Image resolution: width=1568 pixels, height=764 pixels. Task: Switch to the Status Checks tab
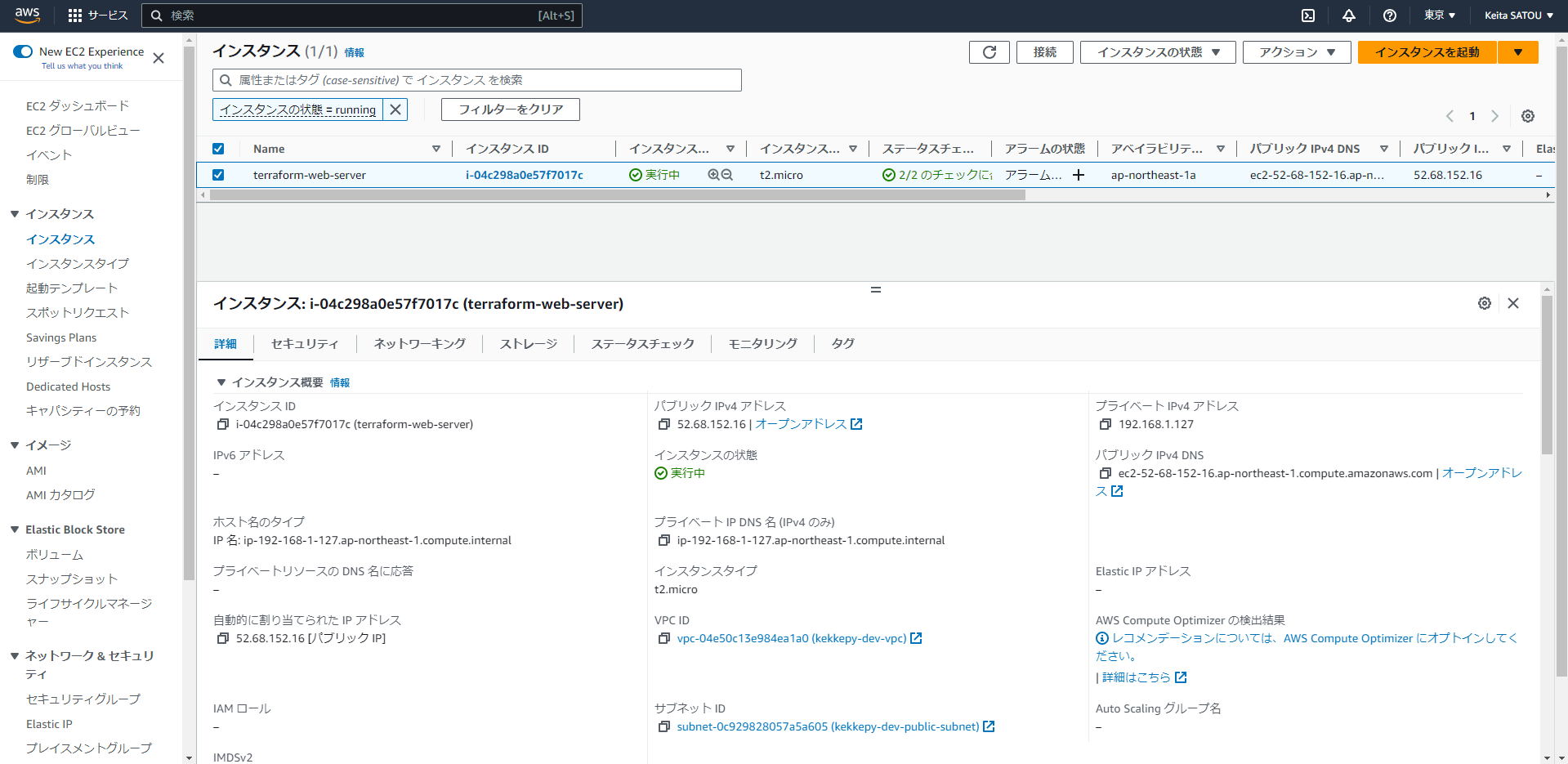tap(643, 344)
